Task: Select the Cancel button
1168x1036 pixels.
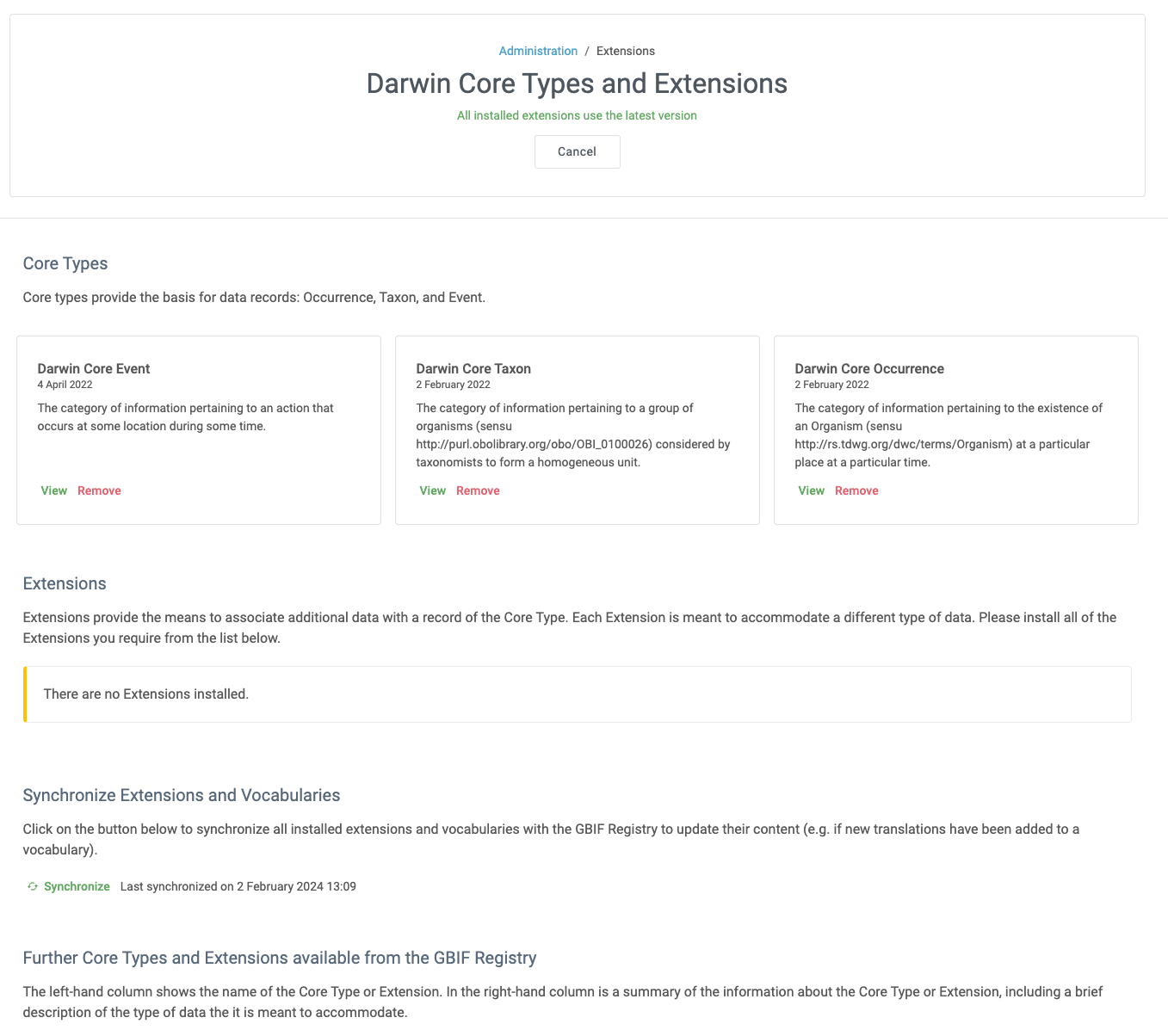Action: [x=577, y=151]
